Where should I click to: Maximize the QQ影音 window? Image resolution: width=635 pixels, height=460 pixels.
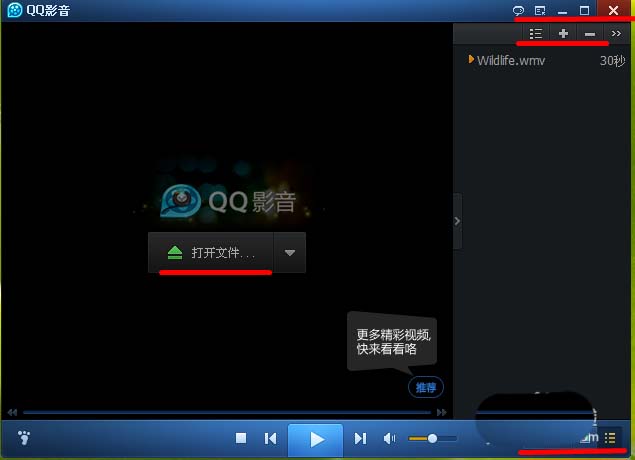point(584,11)
